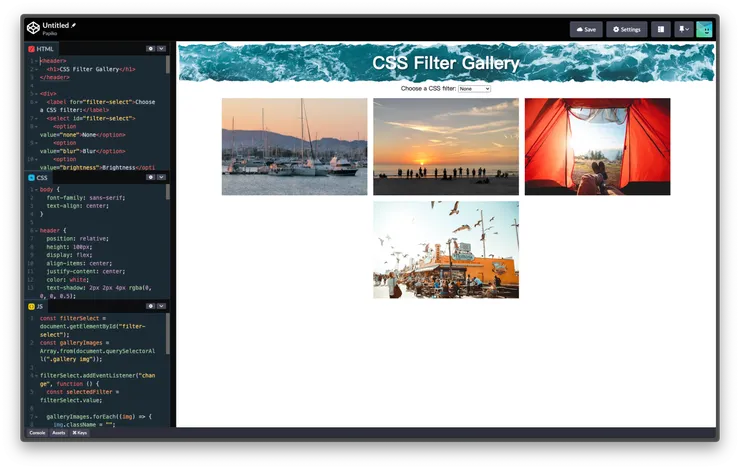The image size is (740, 469).
Task: Open CSS editor settings gear
Action: (x=150, y=177)
